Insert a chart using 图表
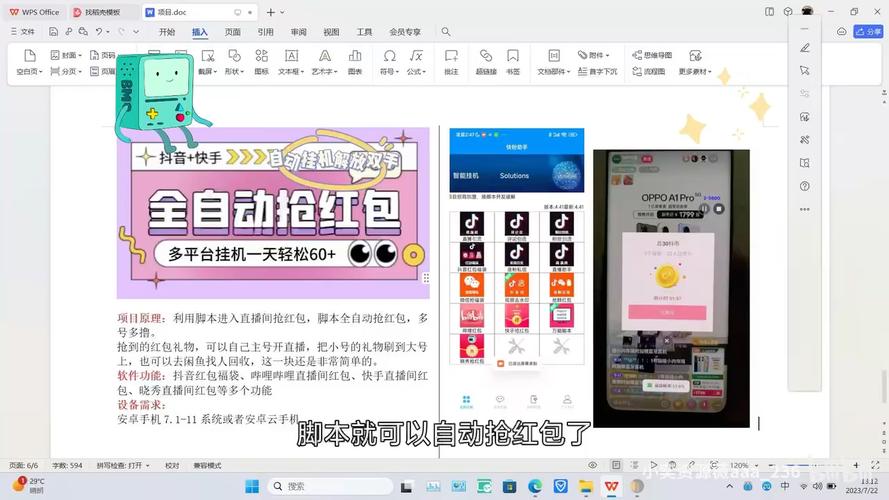 click(x=355, y=60)
